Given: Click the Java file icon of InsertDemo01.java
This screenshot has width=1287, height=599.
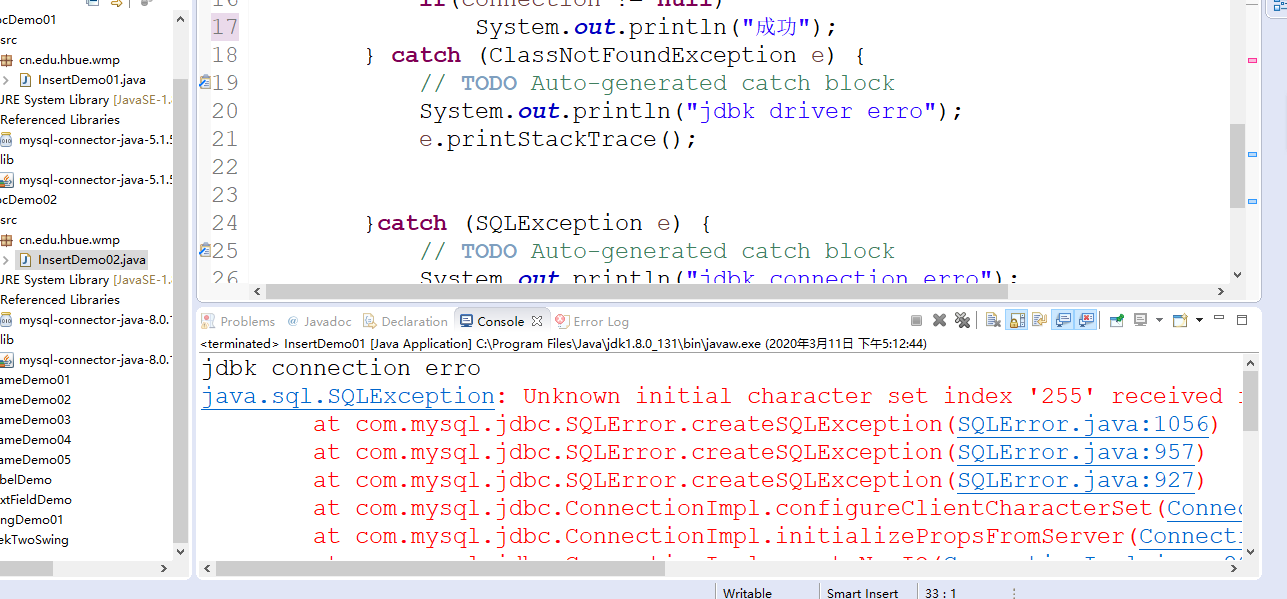Looking at the screenshot, I should pos(26,80).
